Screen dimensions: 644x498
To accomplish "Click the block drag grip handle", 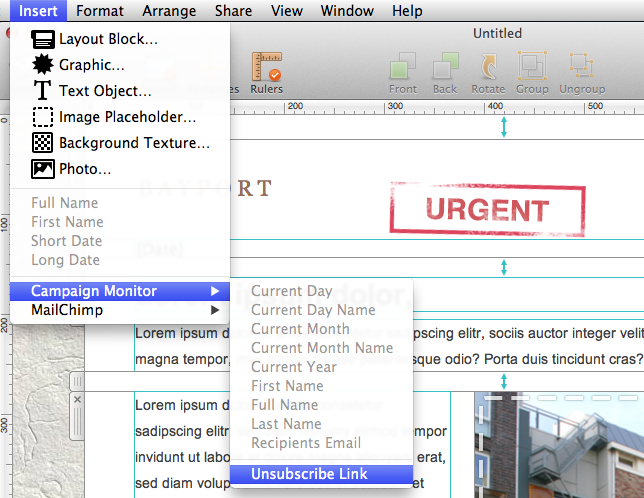I will pos(77,382).
